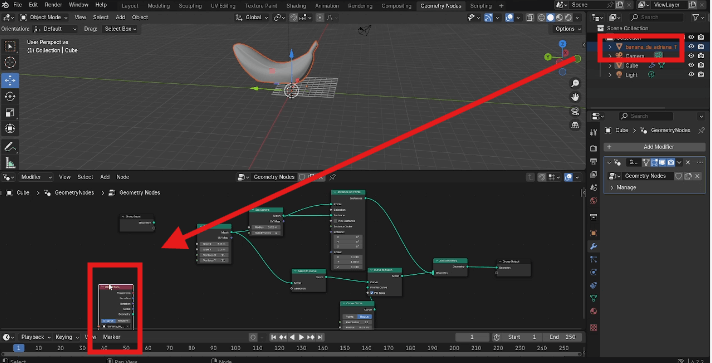This screenshot has height=363, width=712.
Task: Open the outliner filter dropdown
Action: (x=697, y=17)
